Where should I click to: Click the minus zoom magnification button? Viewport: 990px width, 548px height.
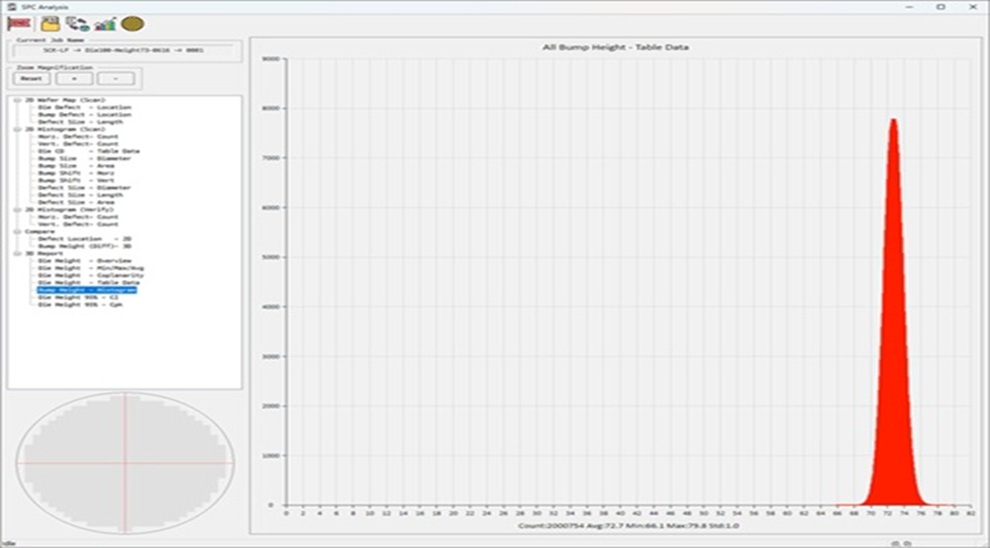116,78
